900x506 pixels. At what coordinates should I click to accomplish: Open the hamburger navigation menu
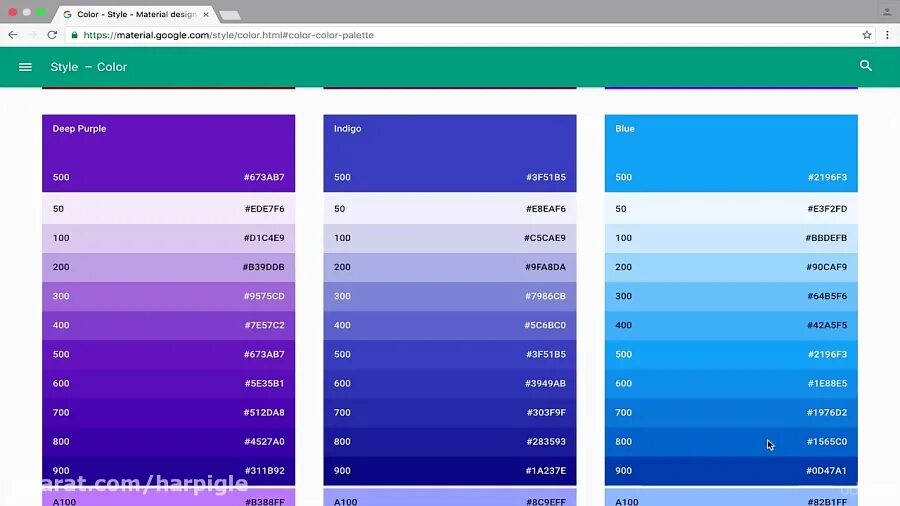[x=25, y=67]
